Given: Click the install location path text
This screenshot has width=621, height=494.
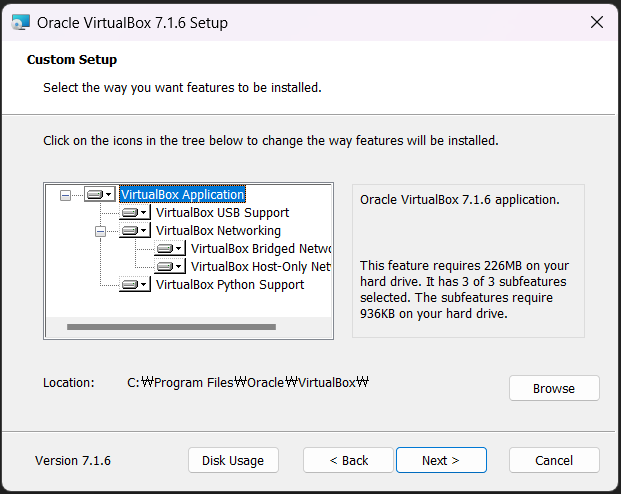Looking at the screenshot, I should coord(248,383).
